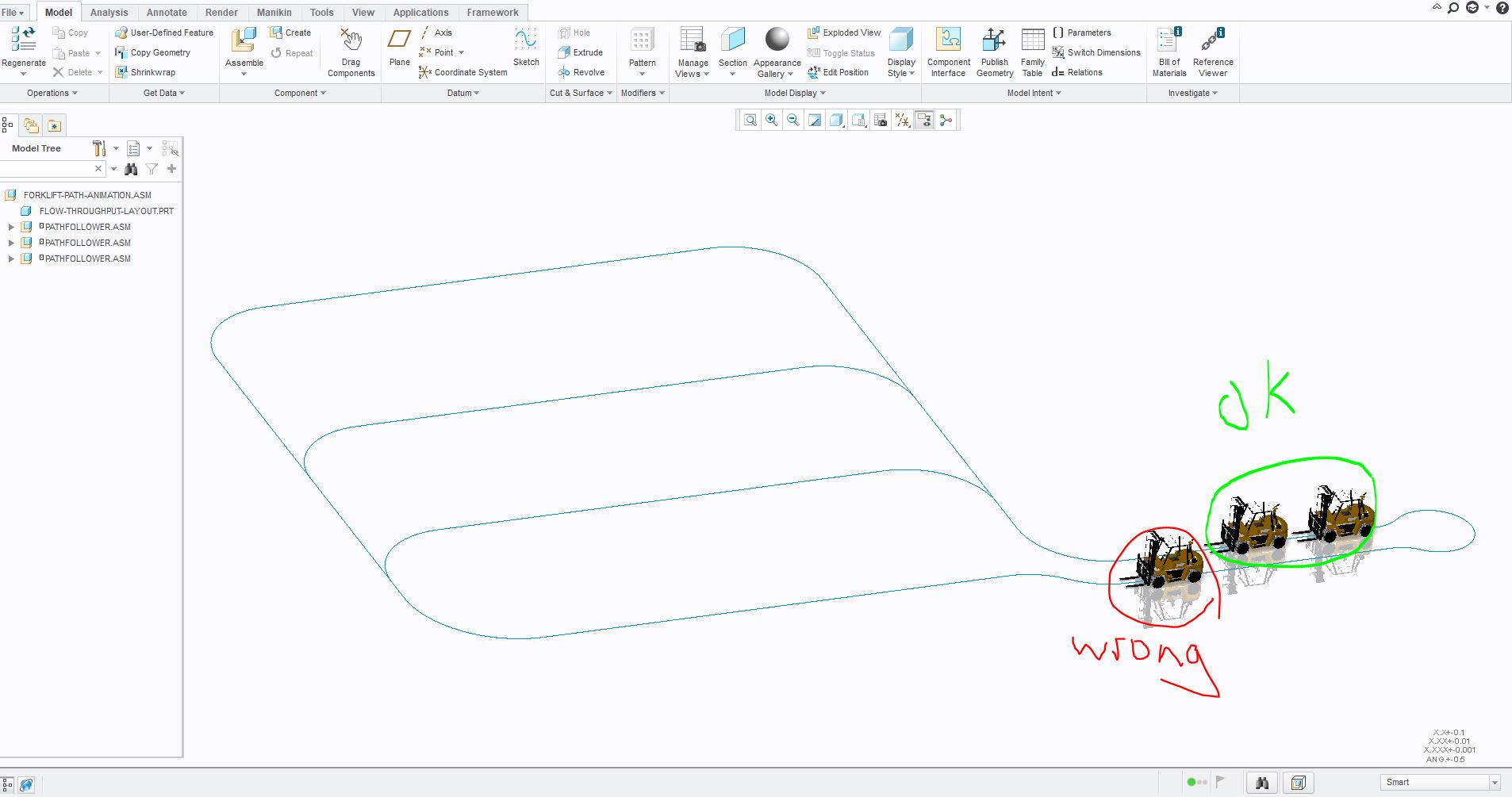Expand the first PATHFOLLOWER.ASM tree node
This screenshot has height=797, width=1512.
tap(10, 227)
